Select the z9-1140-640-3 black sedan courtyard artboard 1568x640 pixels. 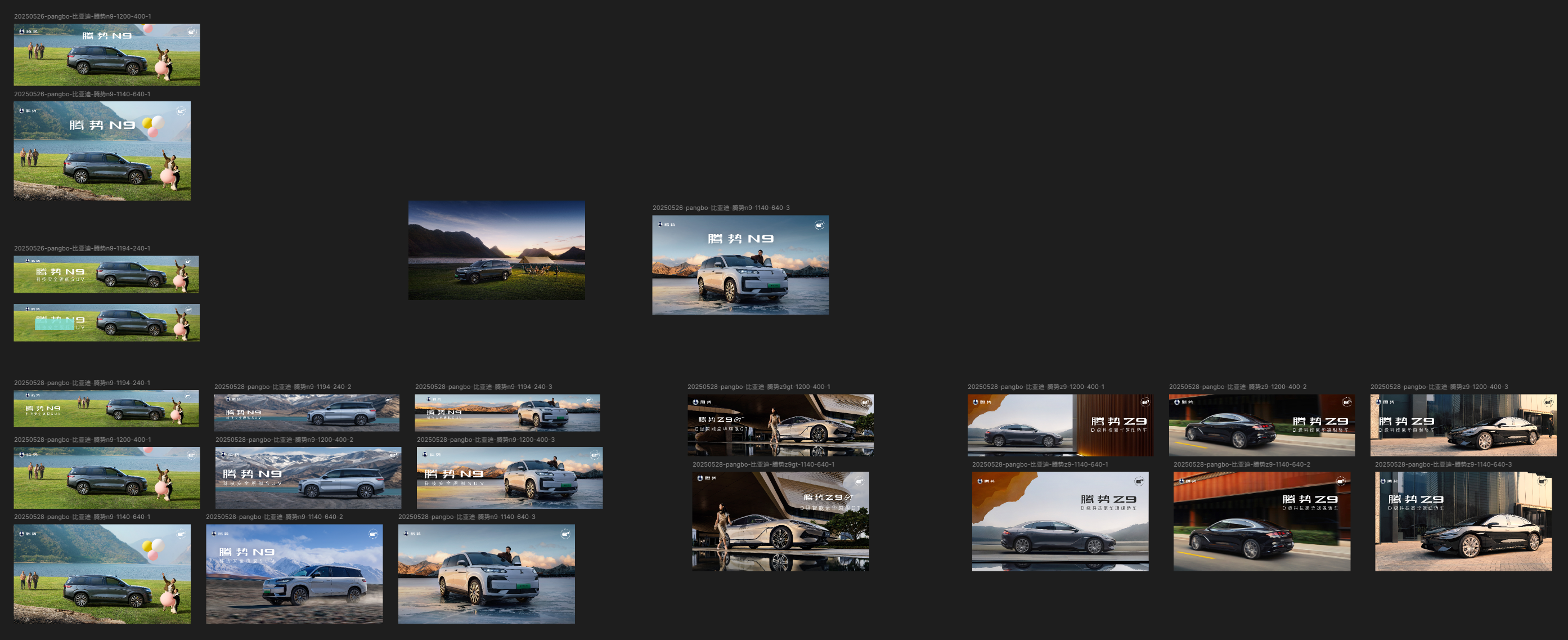point(1463,521)
